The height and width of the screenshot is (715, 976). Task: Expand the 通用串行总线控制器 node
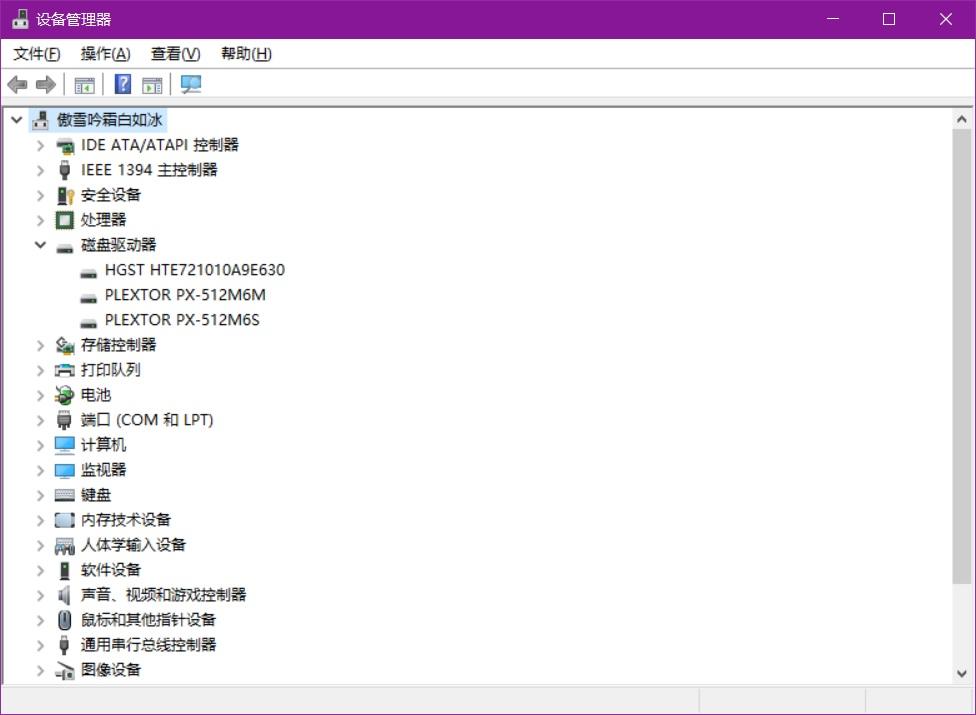coord(40,644)
